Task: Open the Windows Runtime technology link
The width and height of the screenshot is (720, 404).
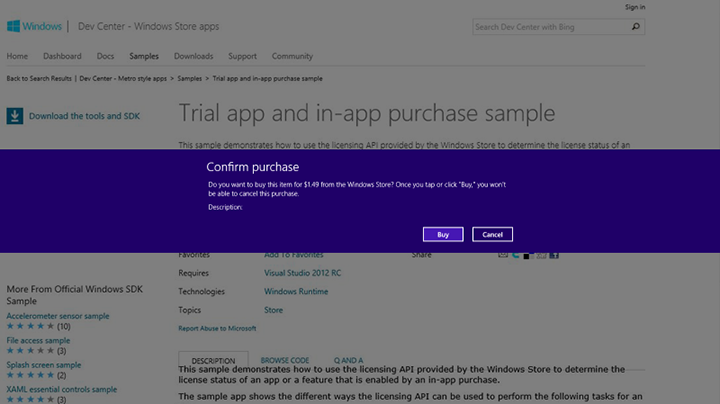Action: click(x=296, y=292)
